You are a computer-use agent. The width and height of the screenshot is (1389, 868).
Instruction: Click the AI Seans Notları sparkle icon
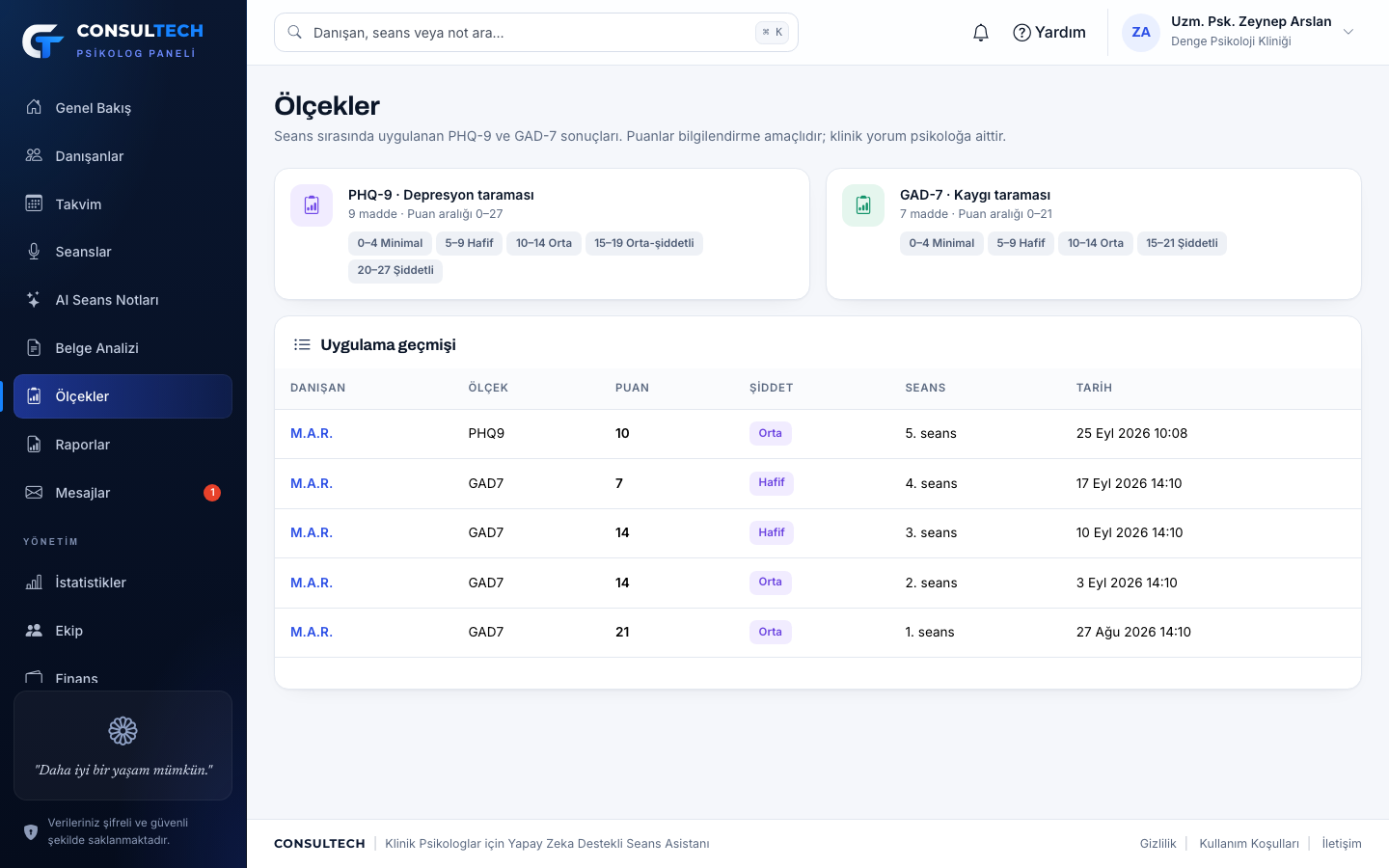(x=34, y=300)
